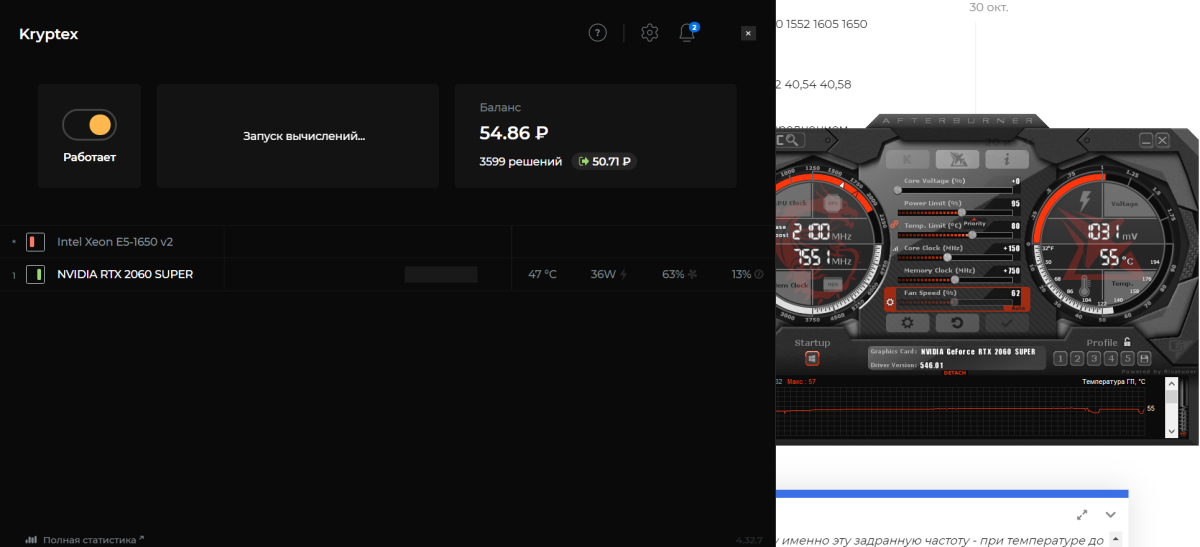This screenshot has height=547, width=1200.
Task: Toggle the Profile lock icon
Action: [1127, 342]
